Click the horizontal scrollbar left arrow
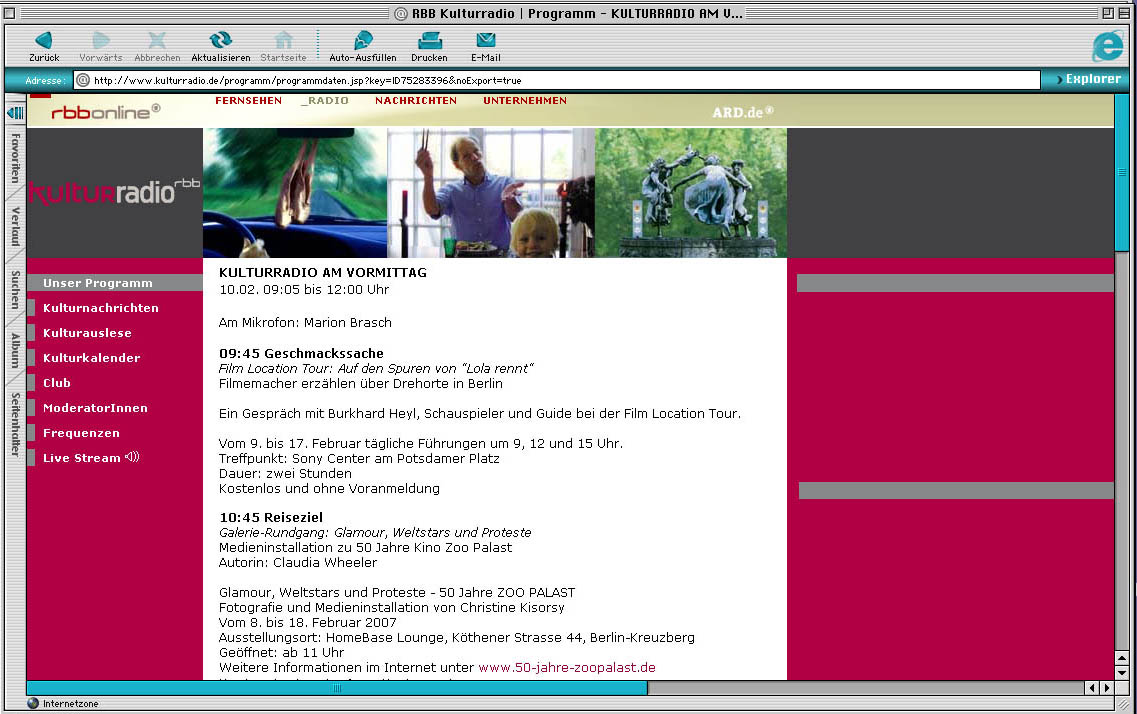 1093,688
